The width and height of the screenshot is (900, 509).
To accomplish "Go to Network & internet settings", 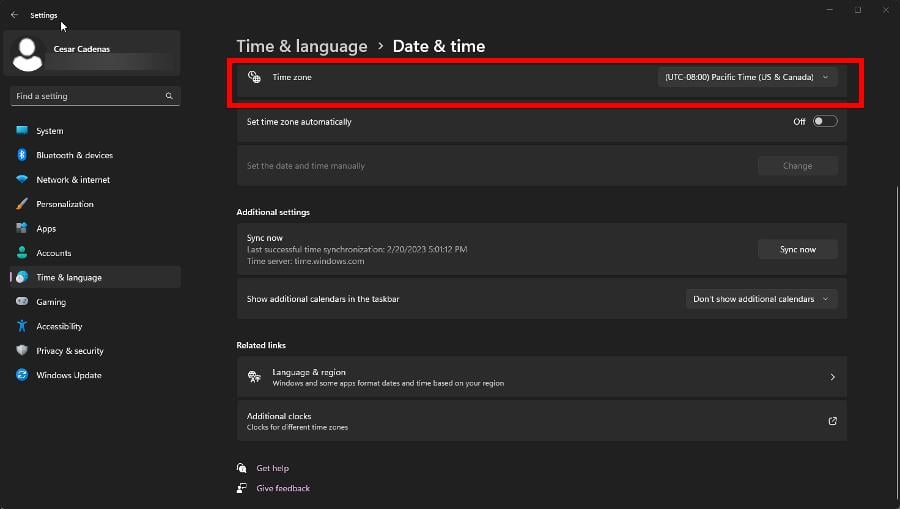I will point(73,180).
